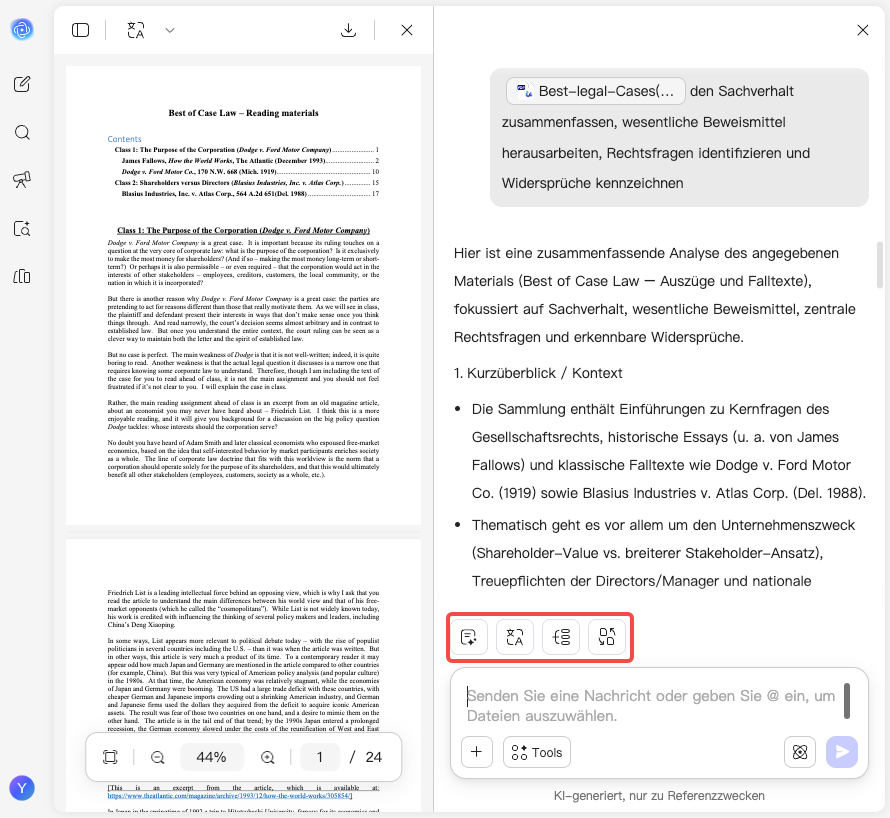The width and height of the screenshot is (890, 818).
Task: Click the '1. Kurzüberblick / Kontext' heading
Action: (x=538, y=373)
